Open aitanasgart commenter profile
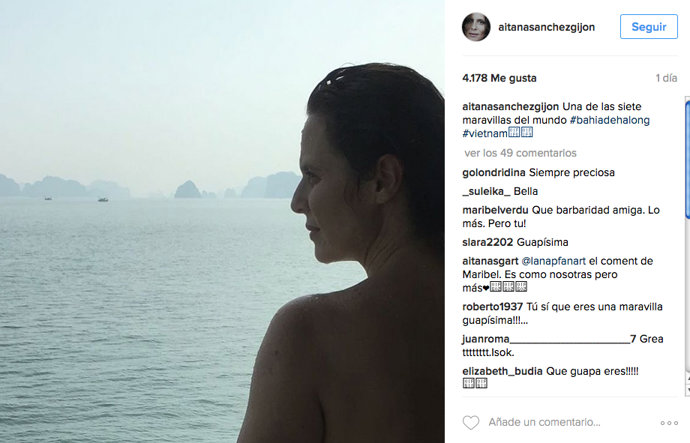The width and height of the screenshot is (690, 443). point(490,261)
